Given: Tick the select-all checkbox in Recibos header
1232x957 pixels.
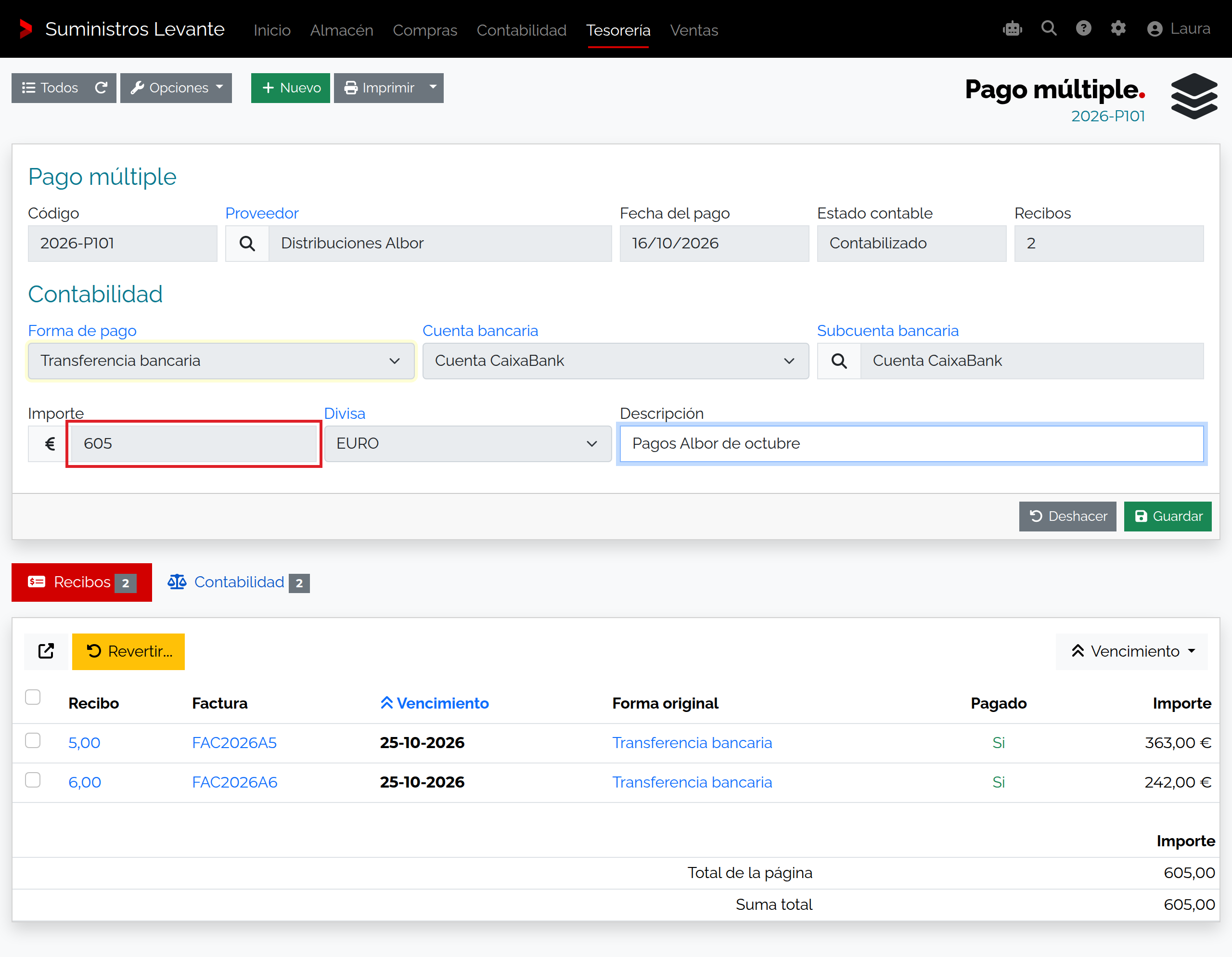Looking at the screenshot, I should [33, 697].
